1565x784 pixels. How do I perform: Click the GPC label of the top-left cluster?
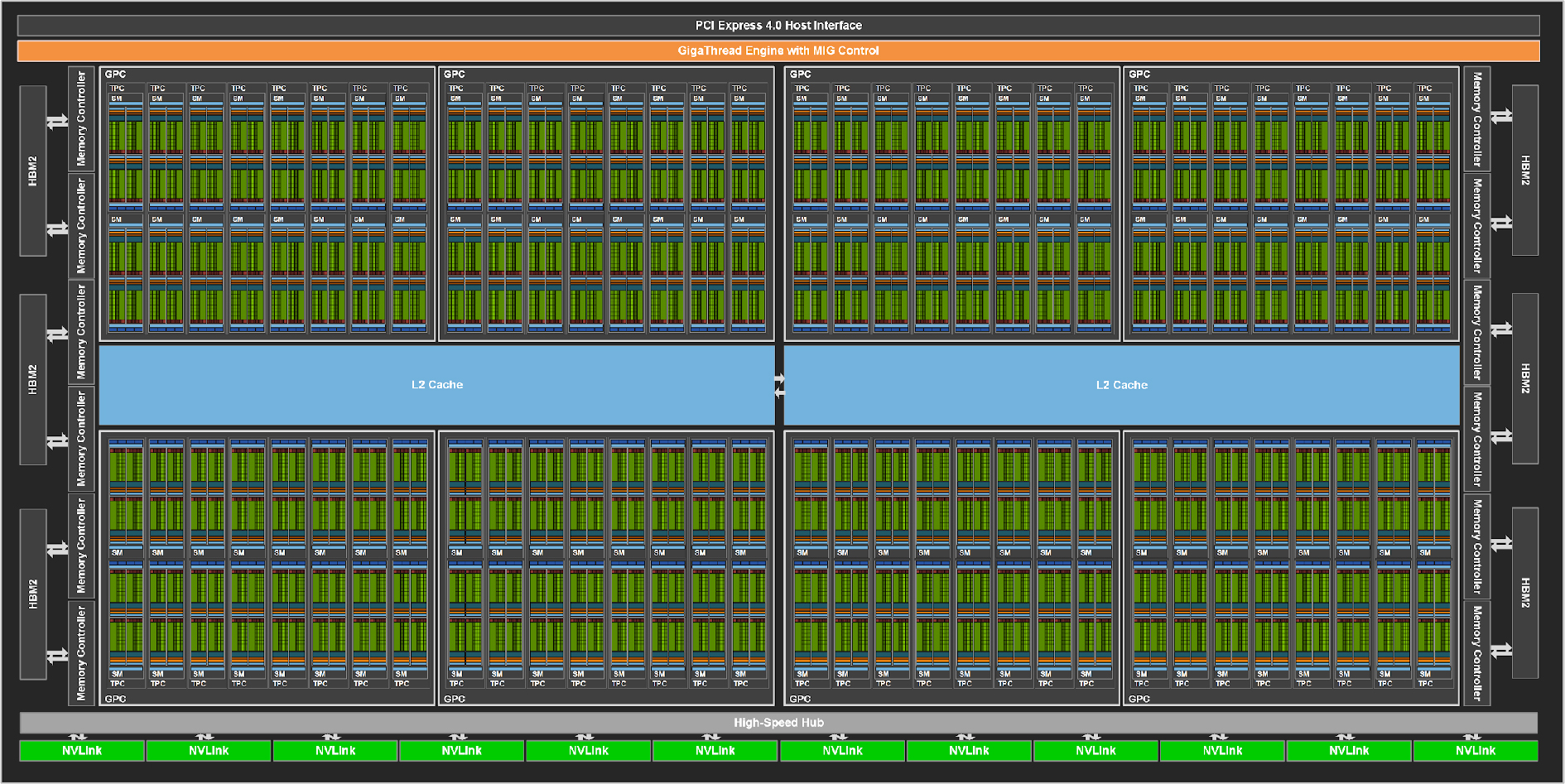115,75
